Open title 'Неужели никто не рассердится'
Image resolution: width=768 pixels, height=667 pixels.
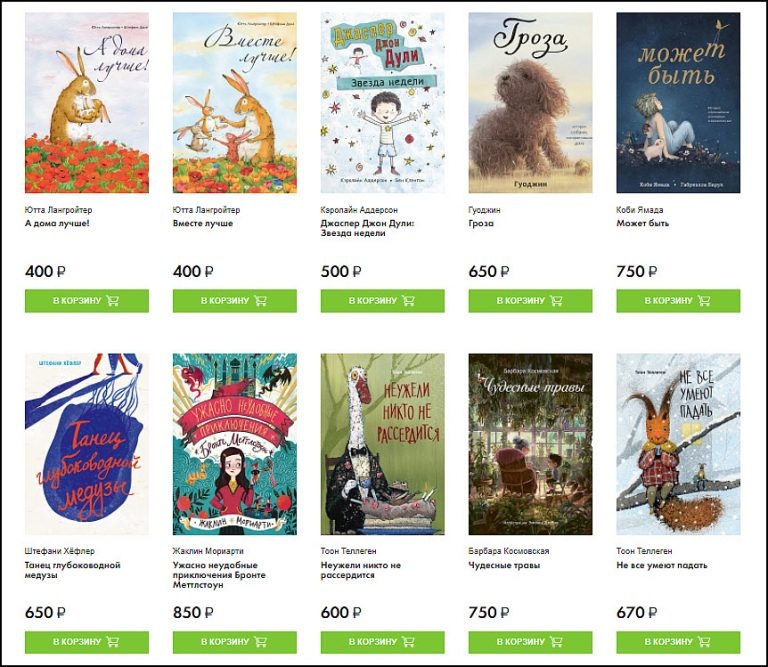tap(360, 570)
